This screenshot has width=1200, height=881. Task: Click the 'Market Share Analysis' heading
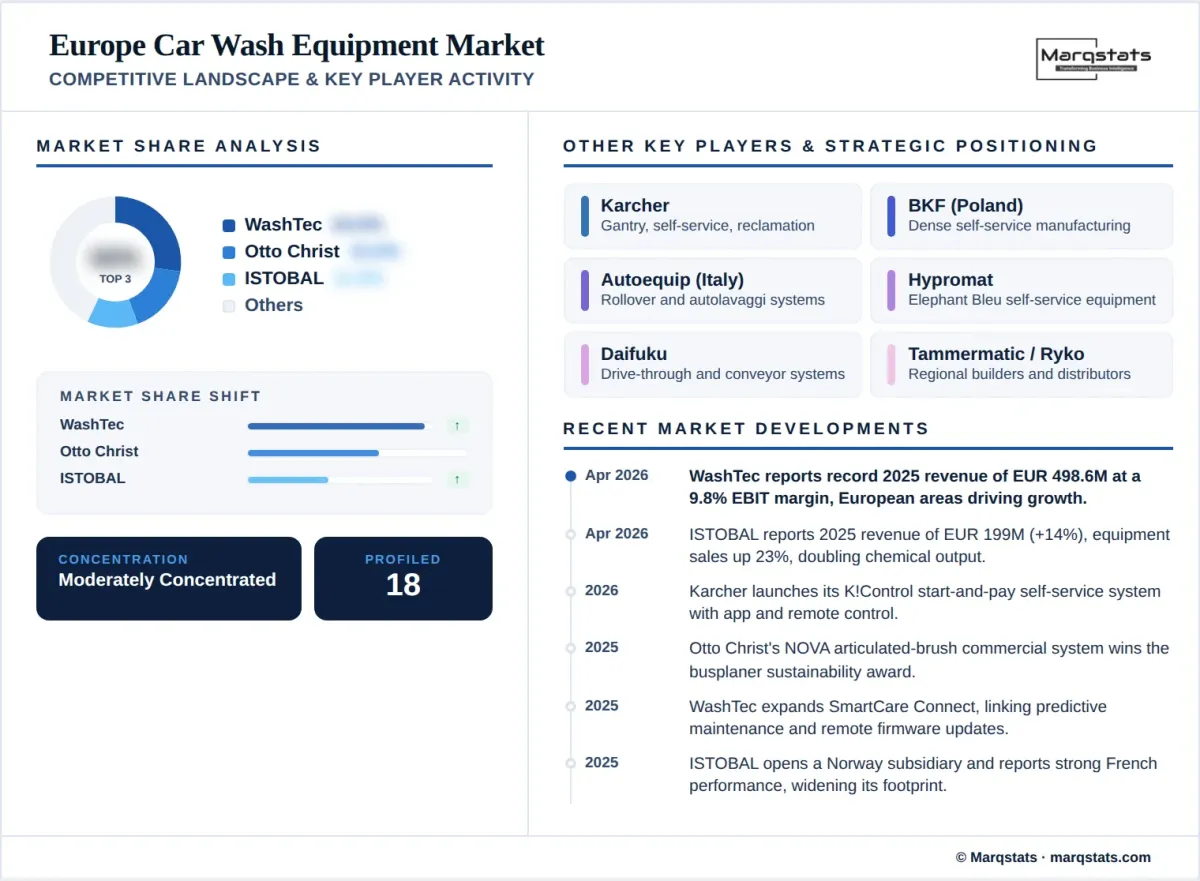[179, 146]
